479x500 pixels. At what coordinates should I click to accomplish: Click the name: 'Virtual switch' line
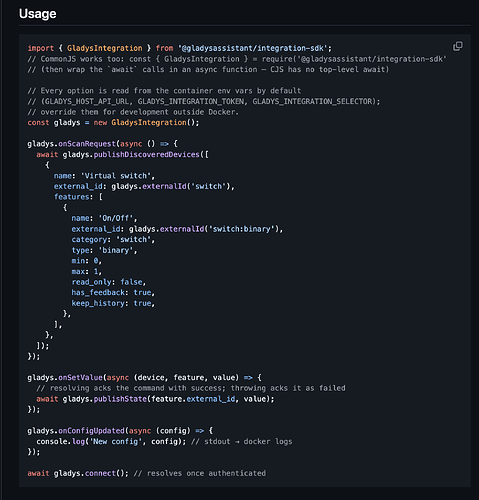[104, 176]
